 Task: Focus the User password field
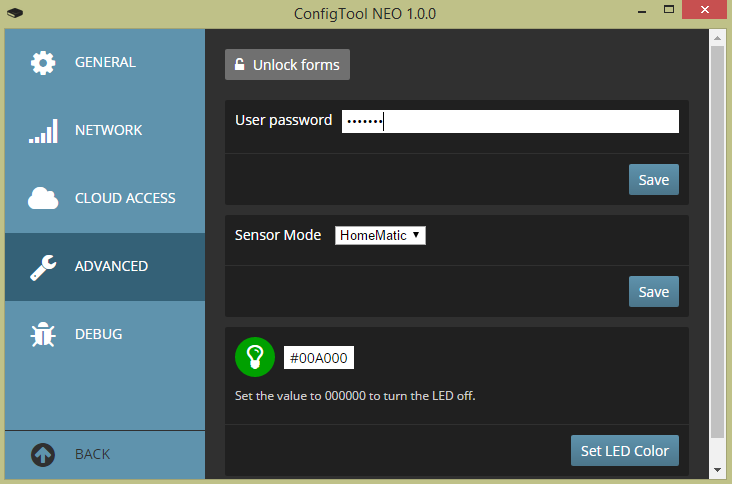point(510,121)
